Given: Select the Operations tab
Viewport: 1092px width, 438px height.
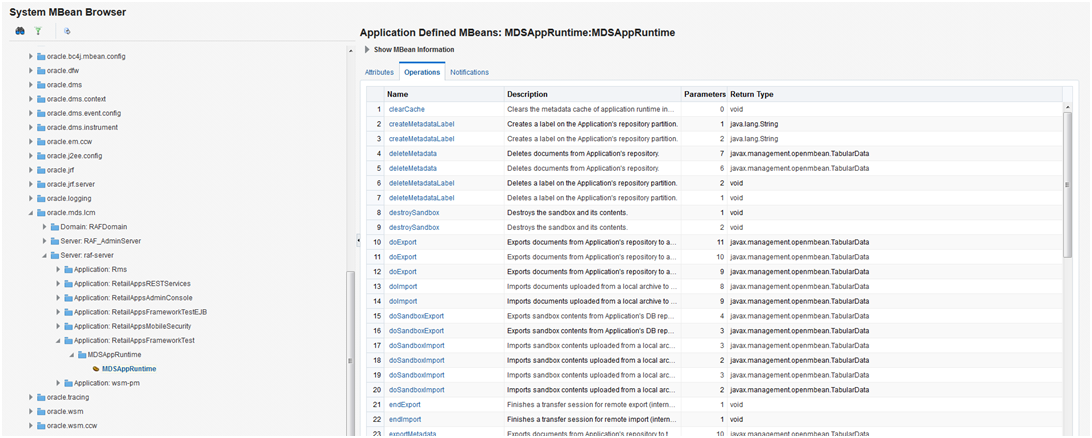Looking at the screenshot, I should click(422, 72).
